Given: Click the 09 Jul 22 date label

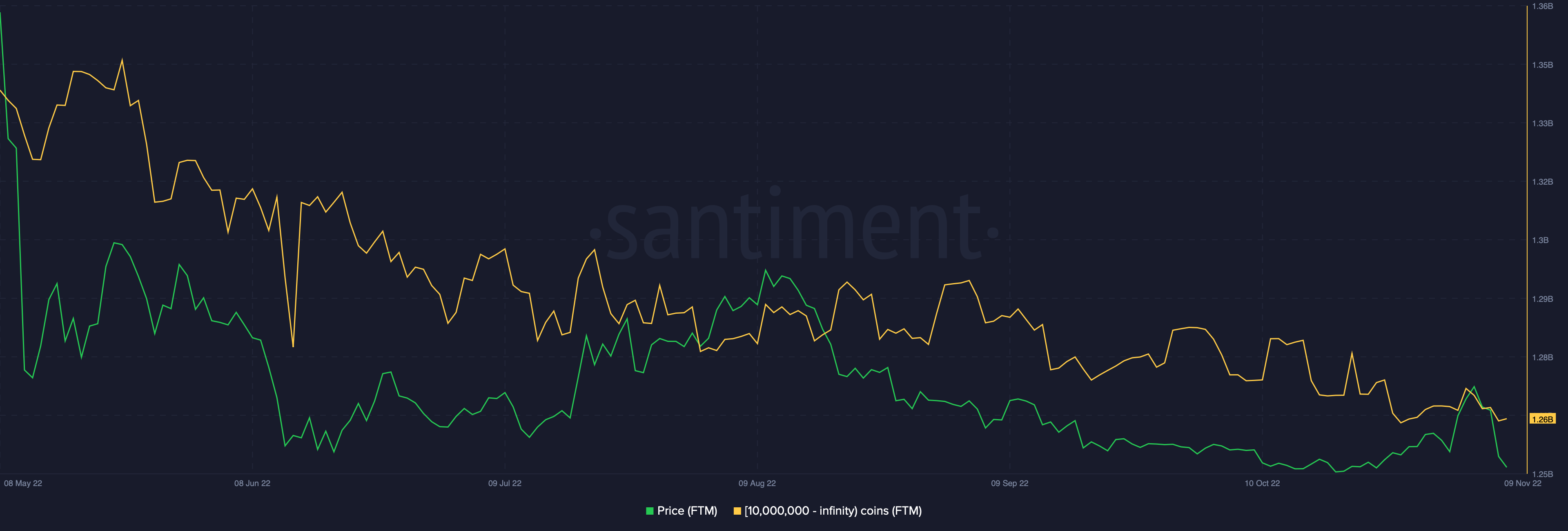Looking at the screenshot, I should [505, 484].
